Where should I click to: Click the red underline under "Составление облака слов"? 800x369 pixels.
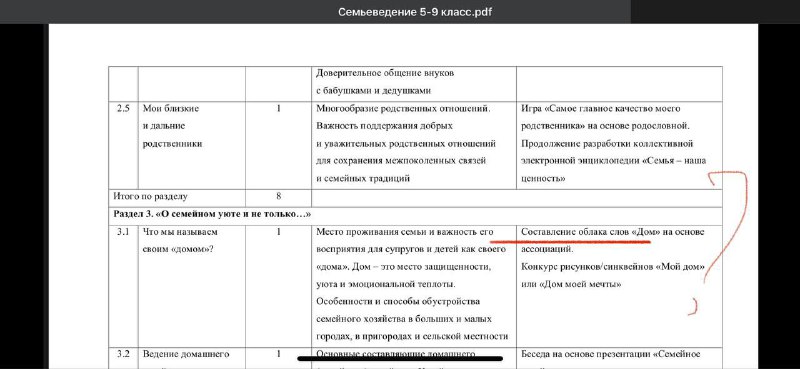tap(570, 240)
